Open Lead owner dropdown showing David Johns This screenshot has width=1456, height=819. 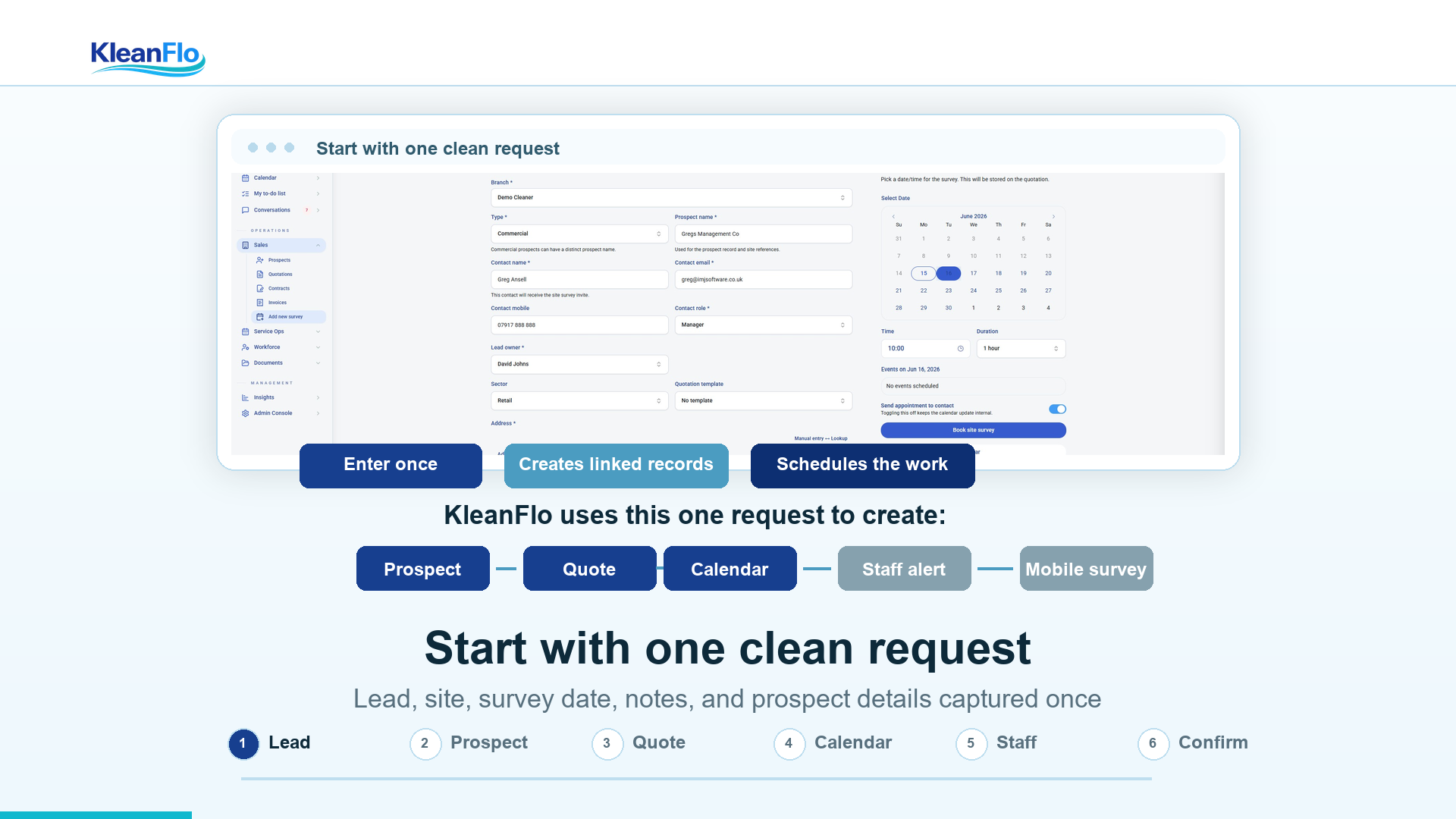pos(579,365)
